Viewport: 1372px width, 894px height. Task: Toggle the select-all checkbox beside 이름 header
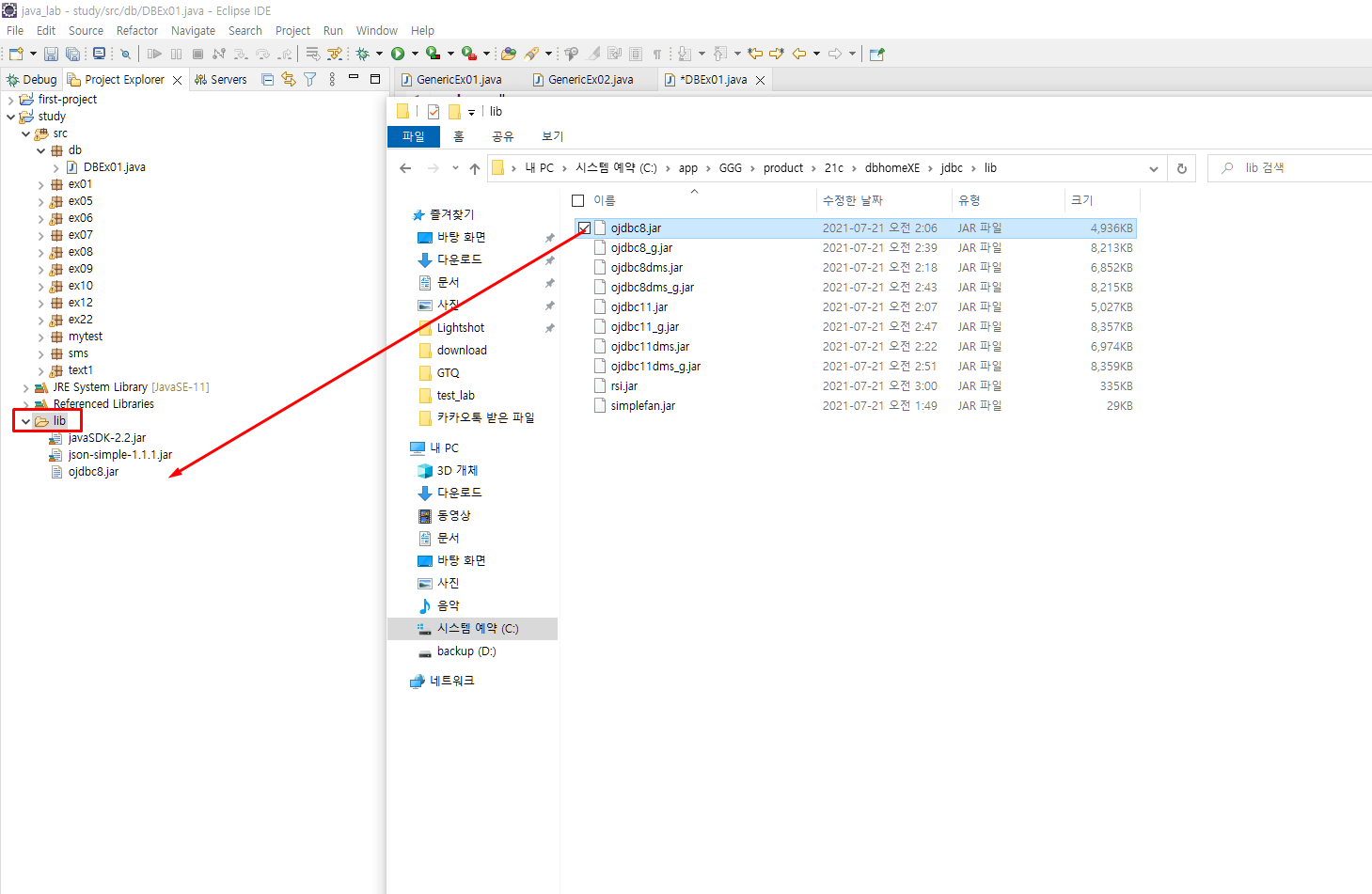(x=578, y=200)
